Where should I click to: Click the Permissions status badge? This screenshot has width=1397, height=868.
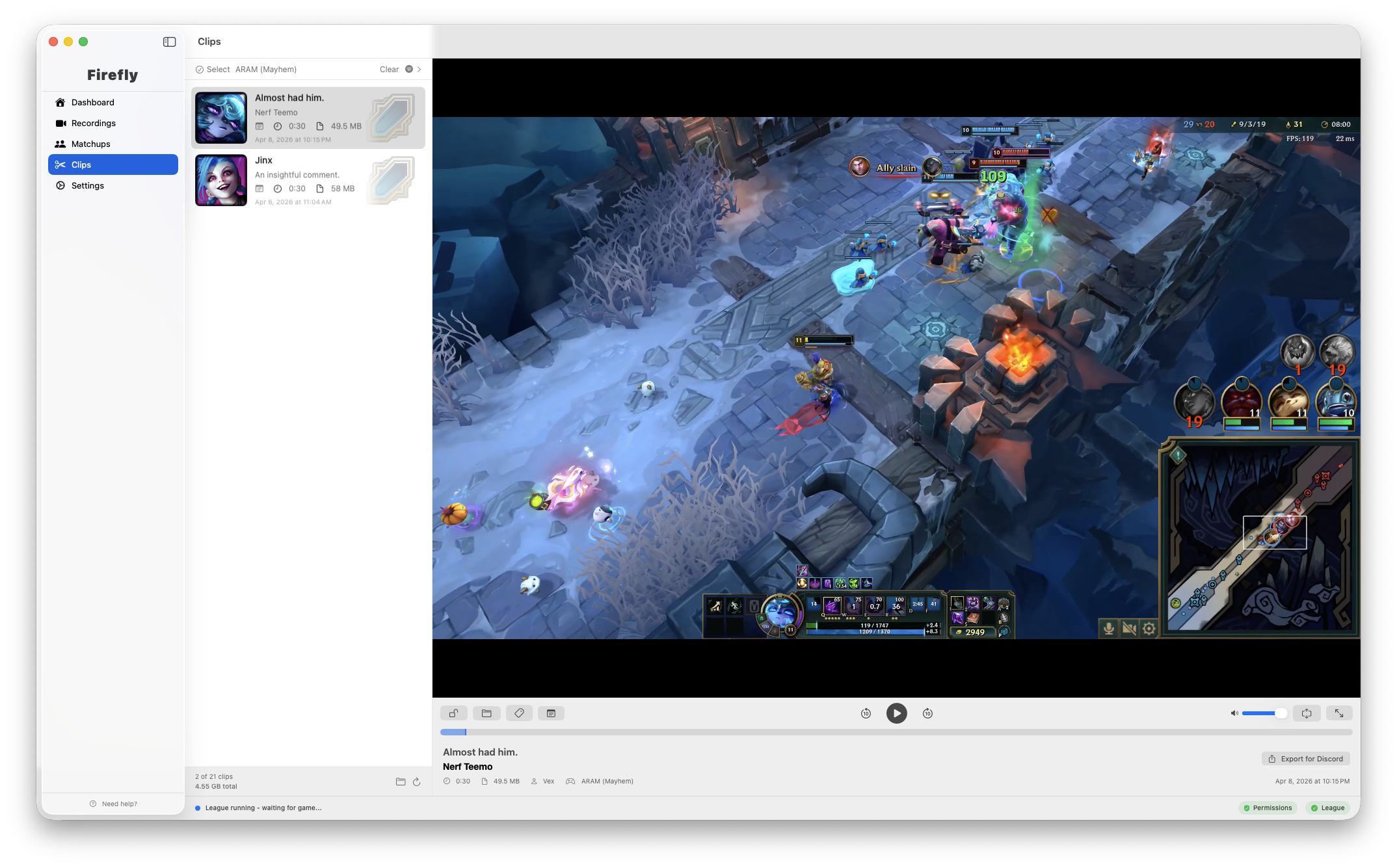point(1268,808)
